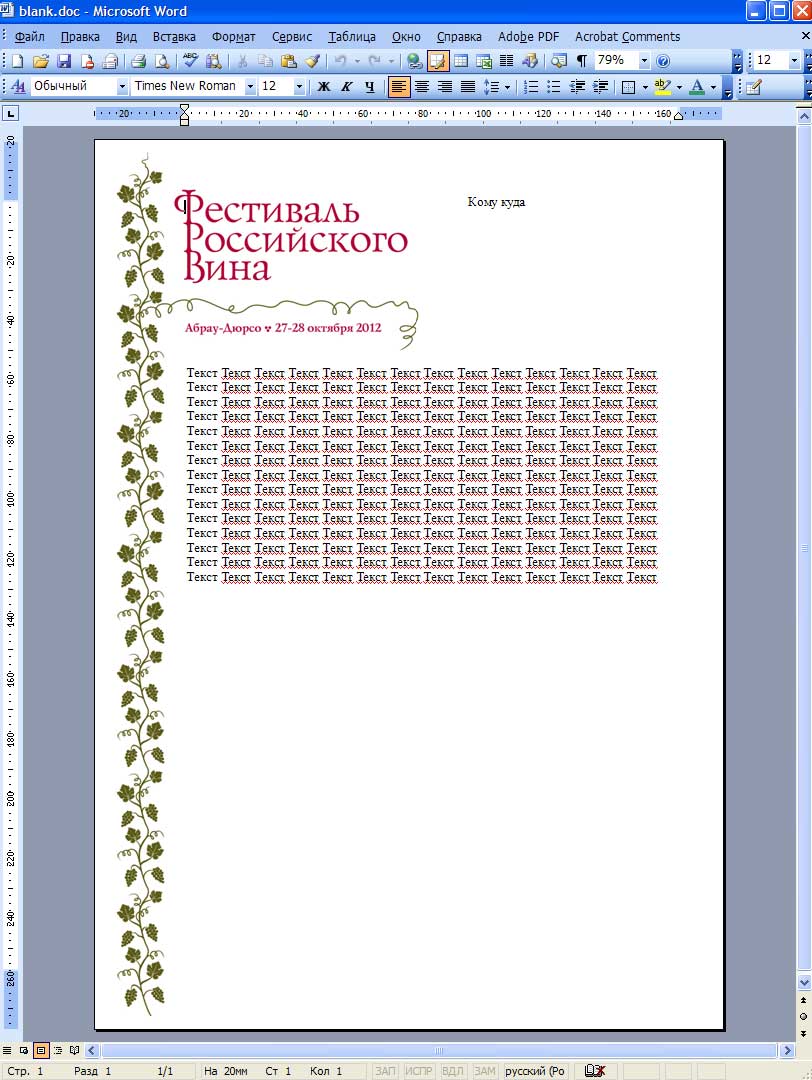The height and width of the screenshot is (1080, 812).
Task: Open the Acrobat Comments menu
Action: (627, 37)
